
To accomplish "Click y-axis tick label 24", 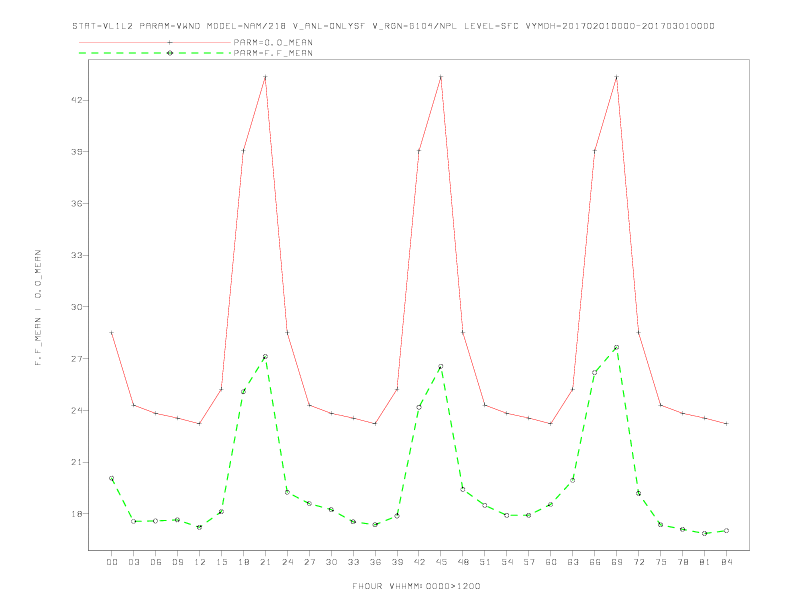I will (x=77, y=410).
